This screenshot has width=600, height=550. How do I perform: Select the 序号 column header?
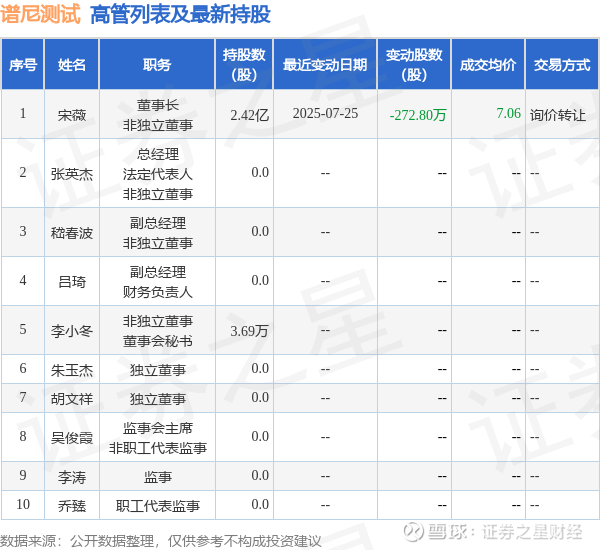click(23, 65)
